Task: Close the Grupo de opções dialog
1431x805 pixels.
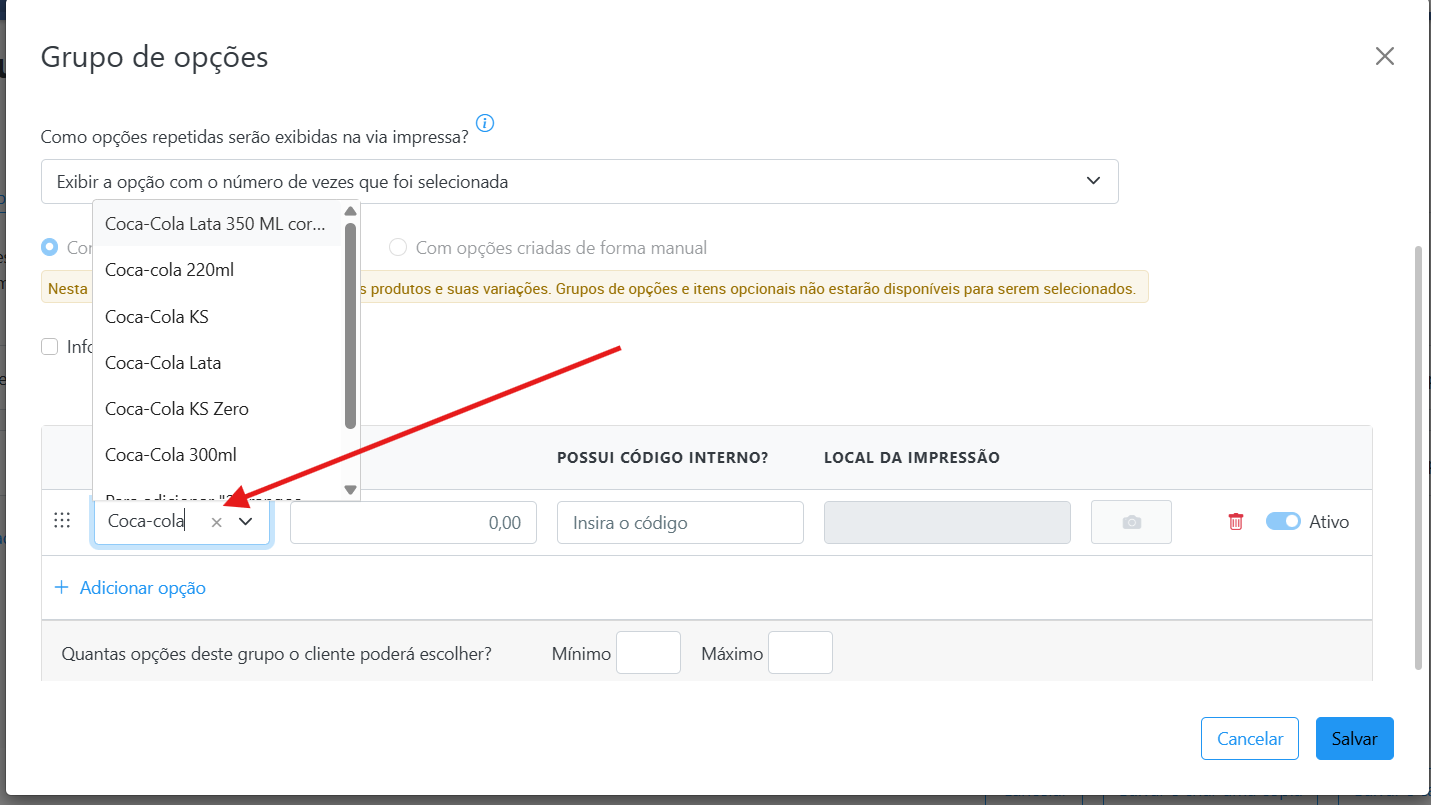Action: (1384, 56)
